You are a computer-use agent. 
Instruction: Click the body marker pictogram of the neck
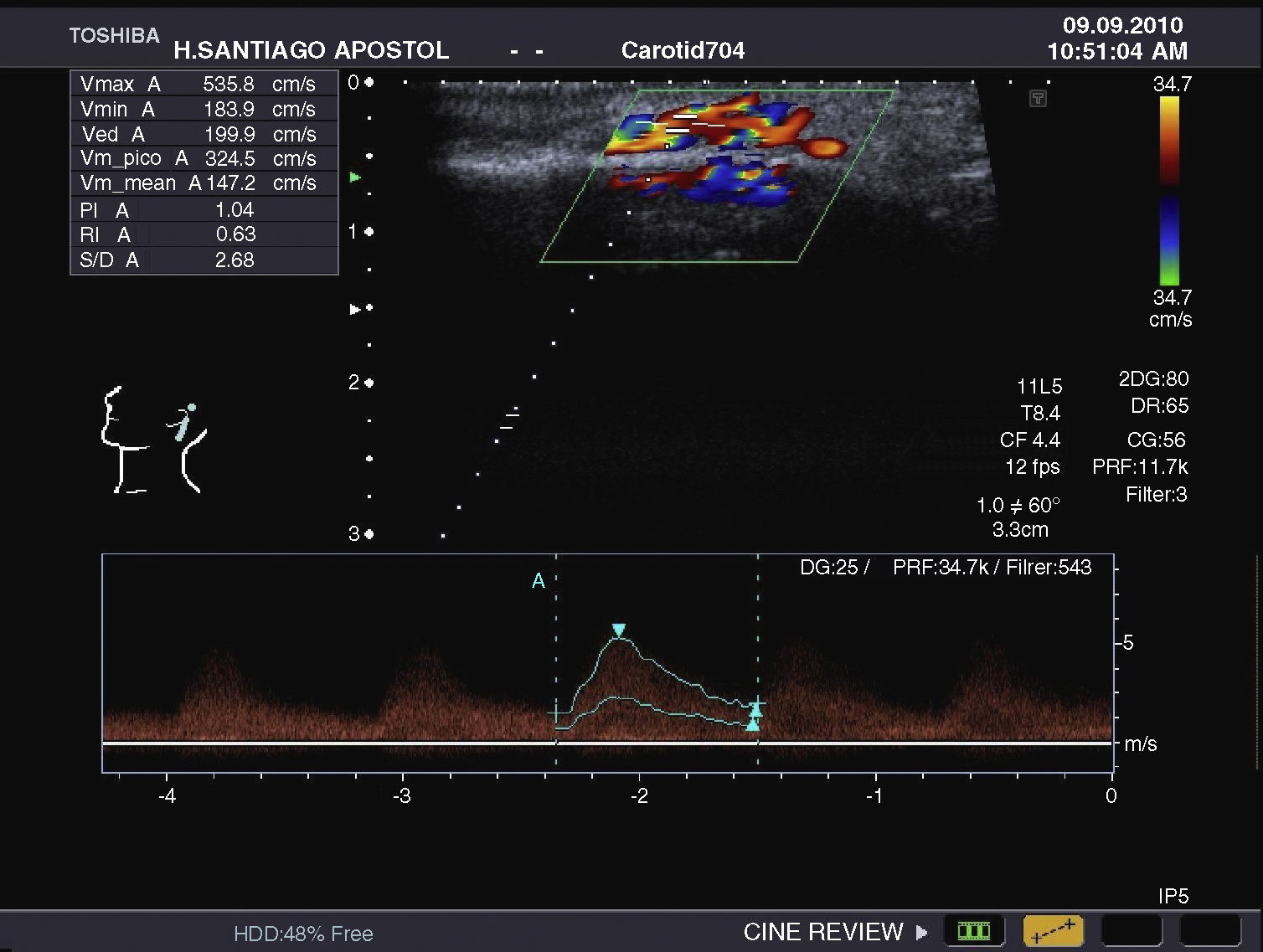pyautogui.click(x=152, y=440)
